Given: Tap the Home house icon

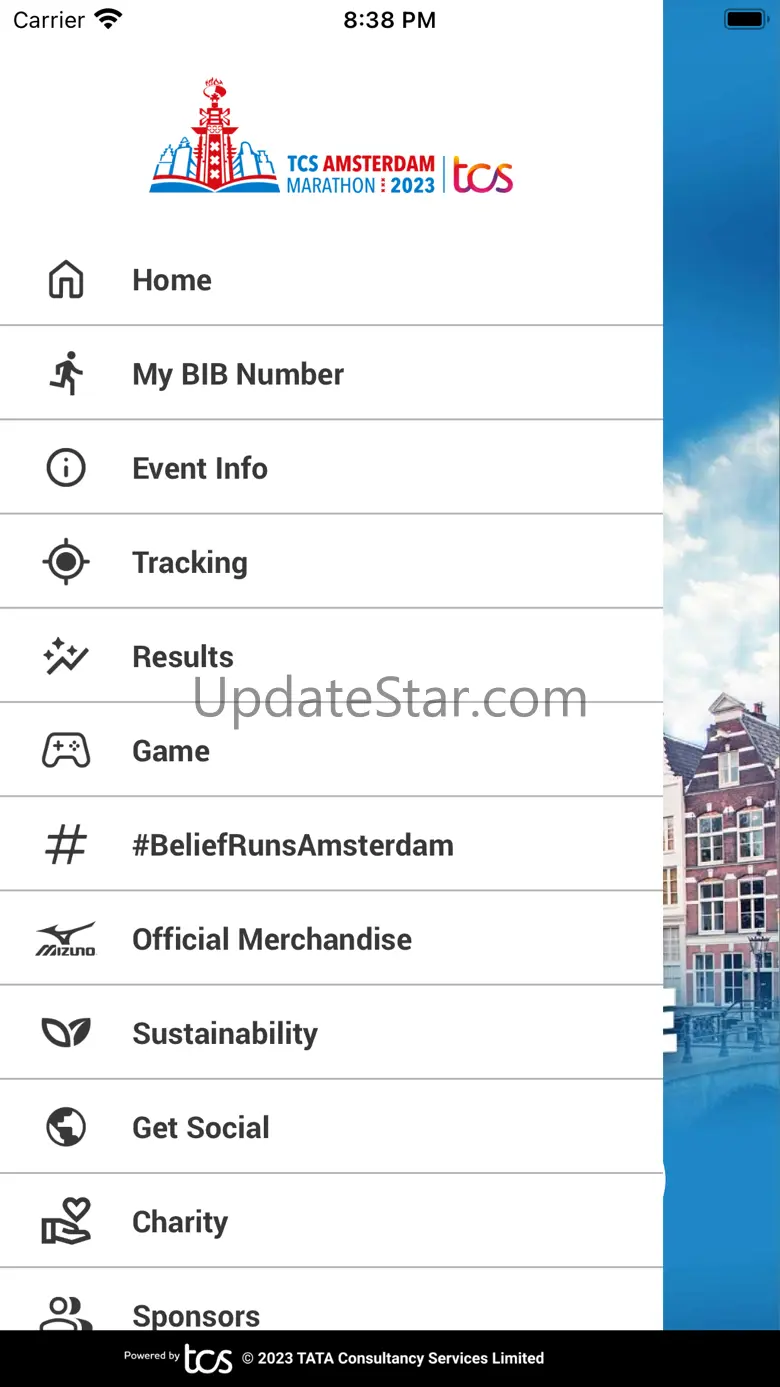Looking at the screenshot, I should click(x=66, y=280).
